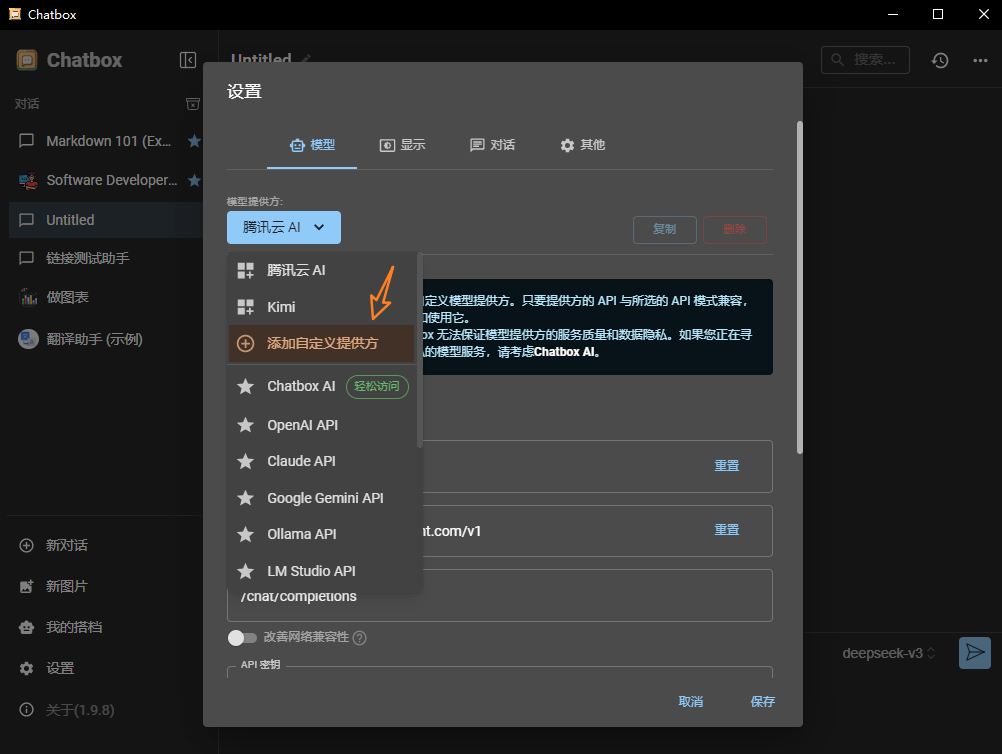Image resolution: width=1002 pixels, height=754 pixels.
Task: Select Ollama API provider option
Action: pyautogui.click(x=322, y=534)
